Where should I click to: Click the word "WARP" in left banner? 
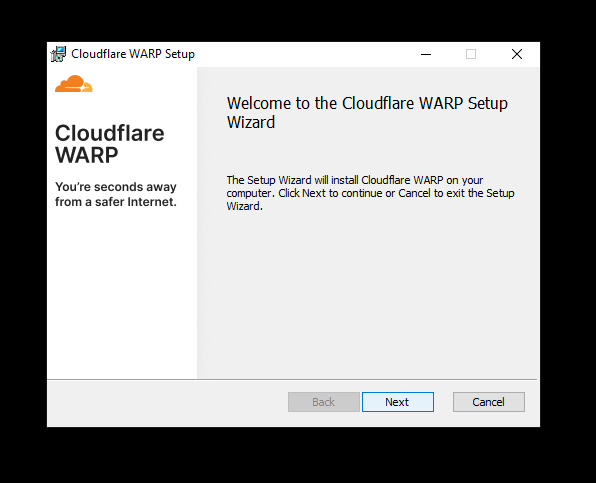point(87,155)
